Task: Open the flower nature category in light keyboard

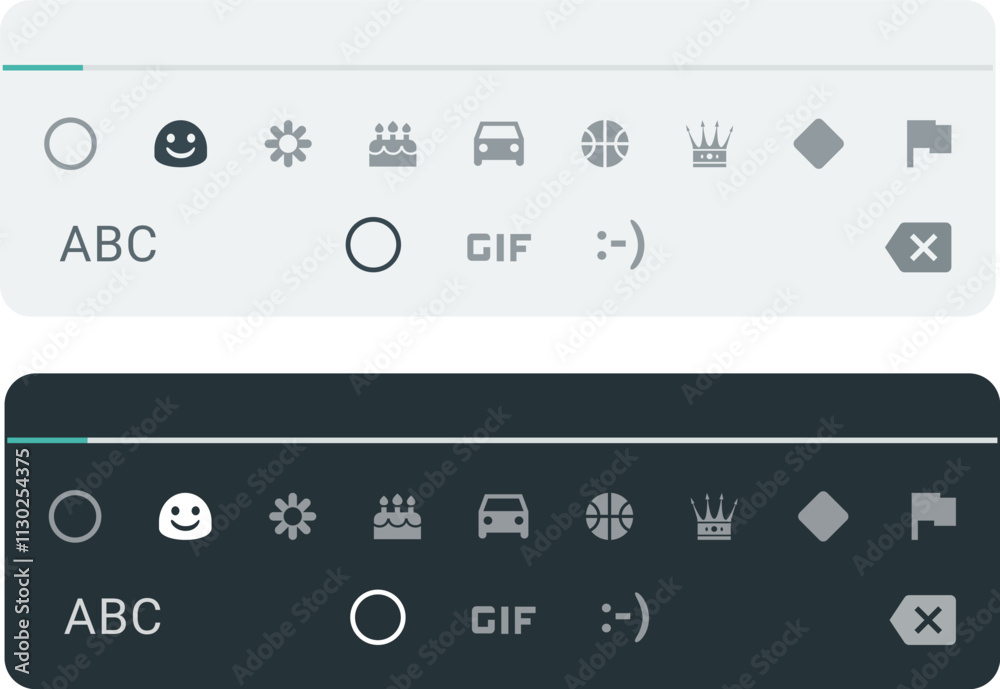Action: point(288,144)
